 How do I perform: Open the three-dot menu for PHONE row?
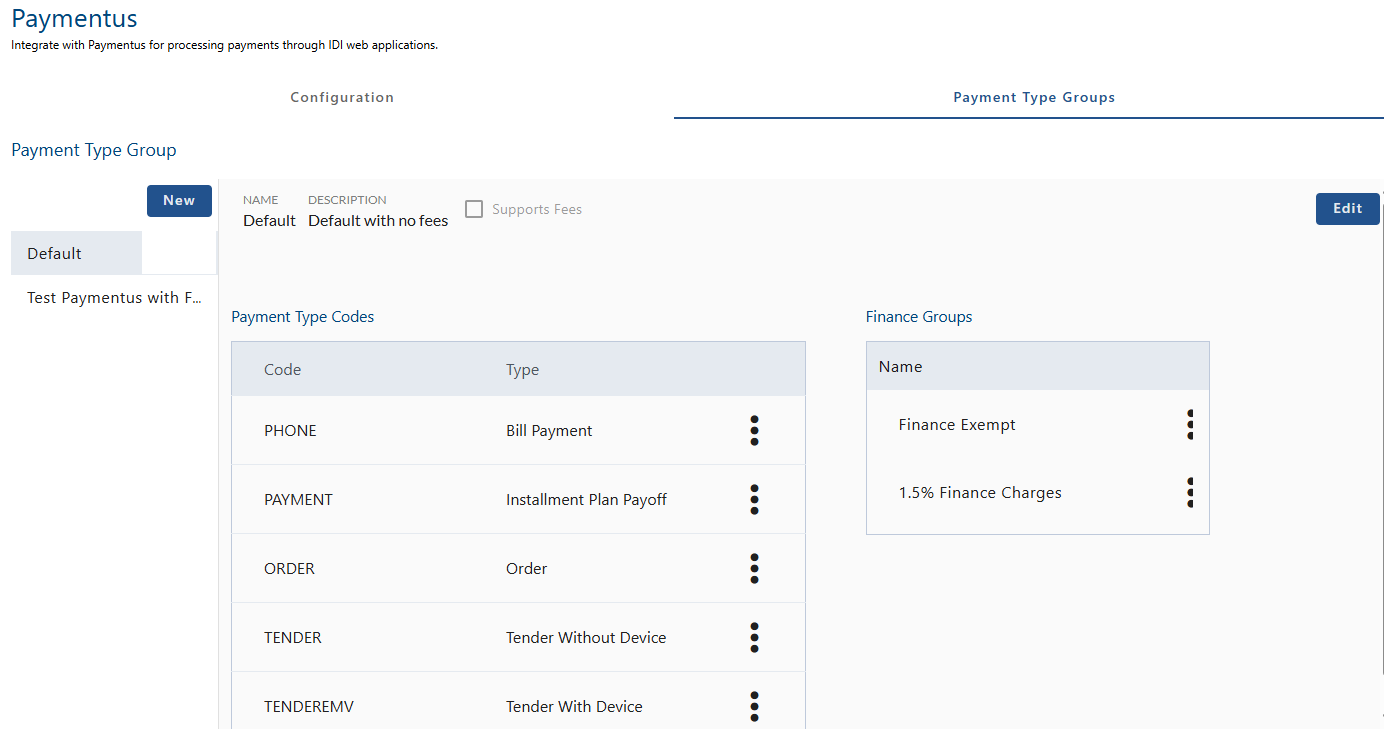754,430
